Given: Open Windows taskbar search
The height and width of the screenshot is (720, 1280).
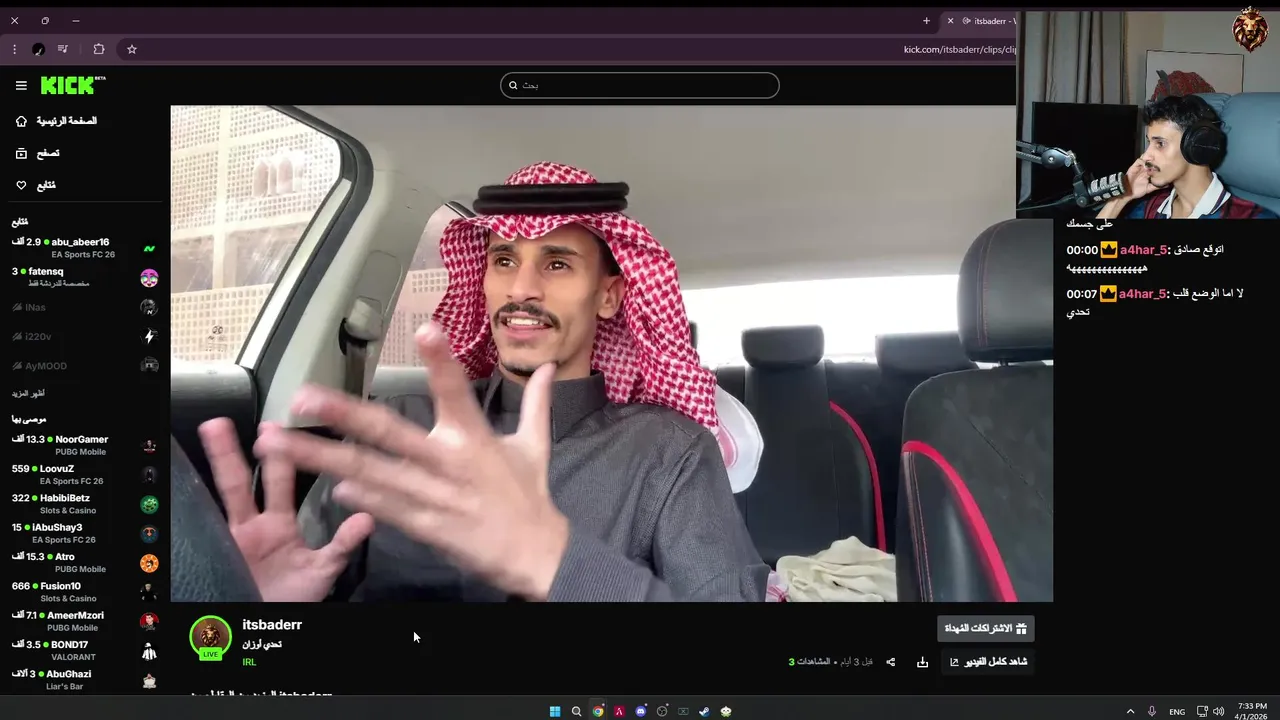Looking at the screenshot, I should pyautogui.click(x=576, y=711).
